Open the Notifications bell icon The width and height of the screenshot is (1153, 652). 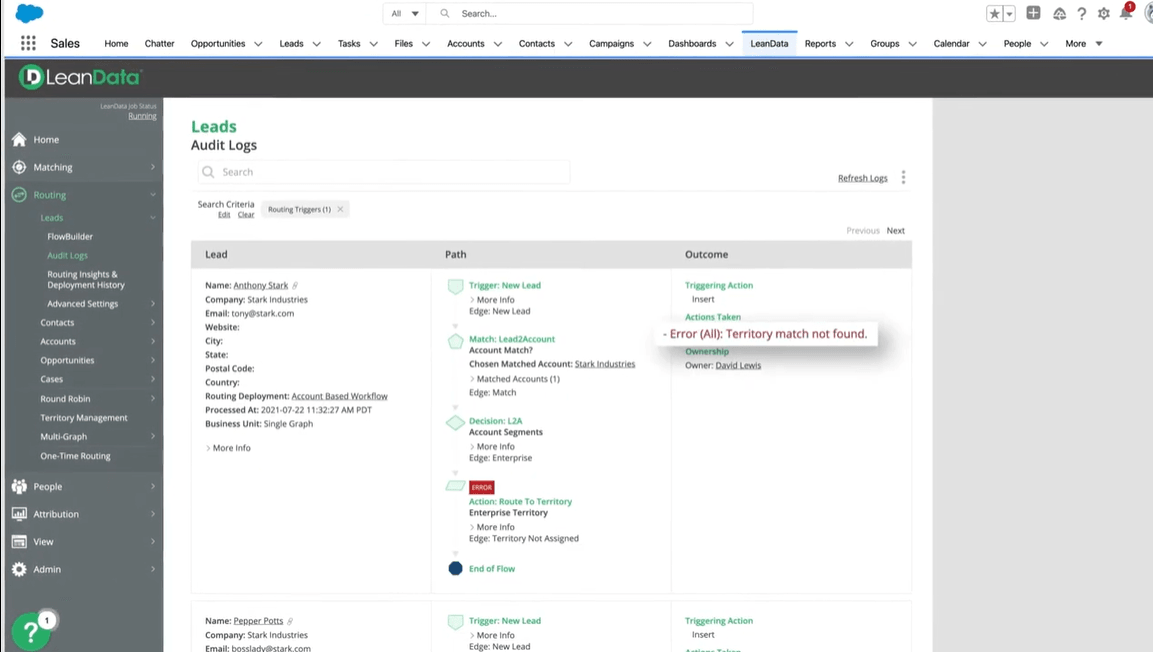click(1126, 13)
